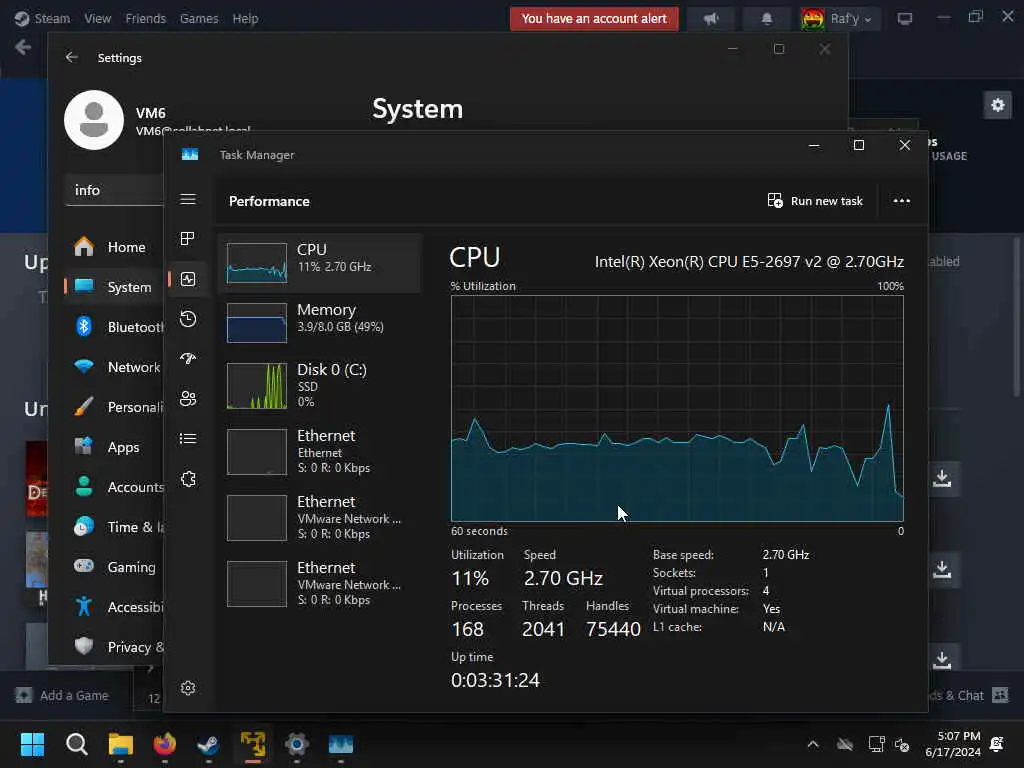
Task: Click Steam big picture display icon
Action: click(904, 19)
